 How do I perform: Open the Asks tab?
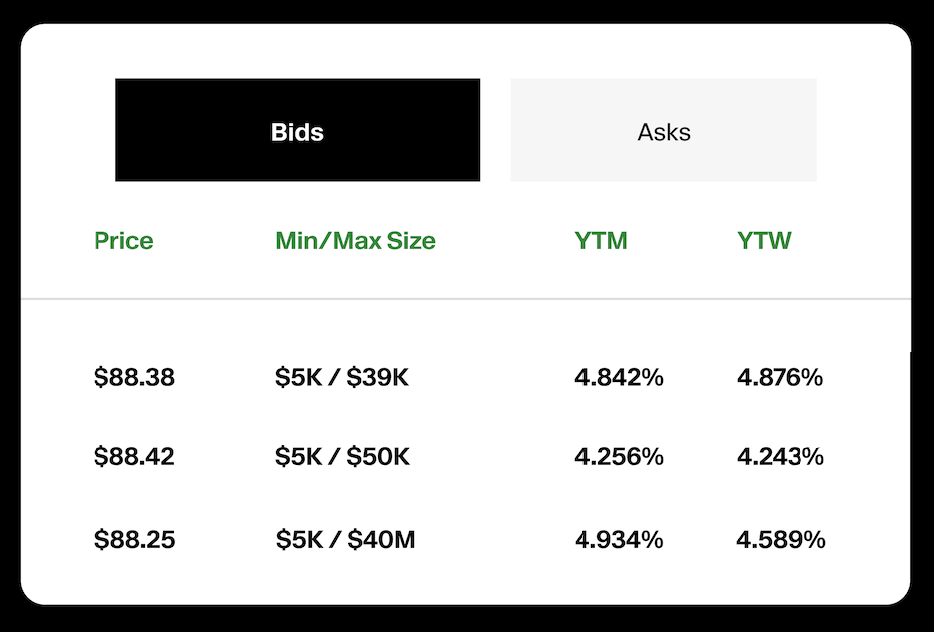(x=663, y=131)
